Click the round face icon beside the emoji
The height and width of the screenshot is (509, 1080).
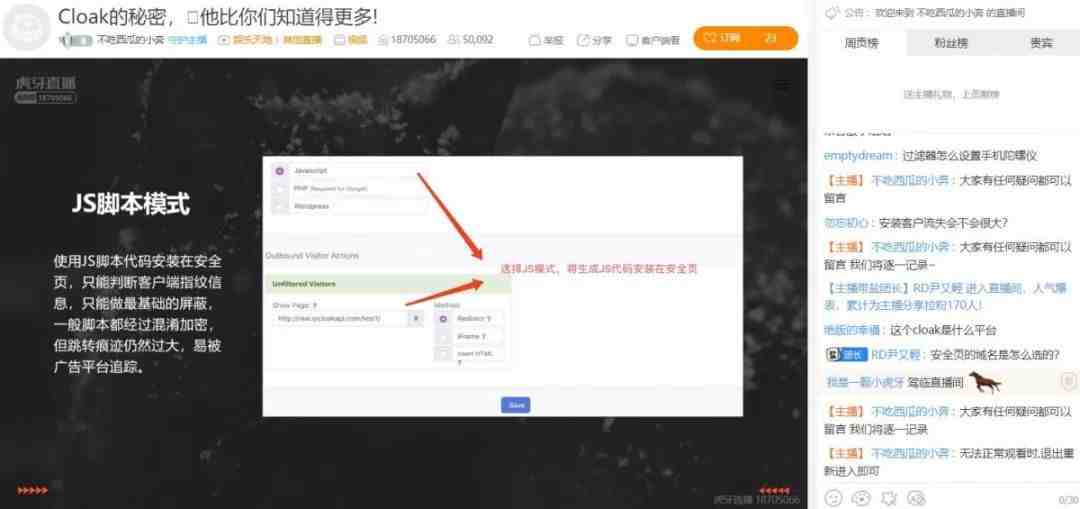861,497
